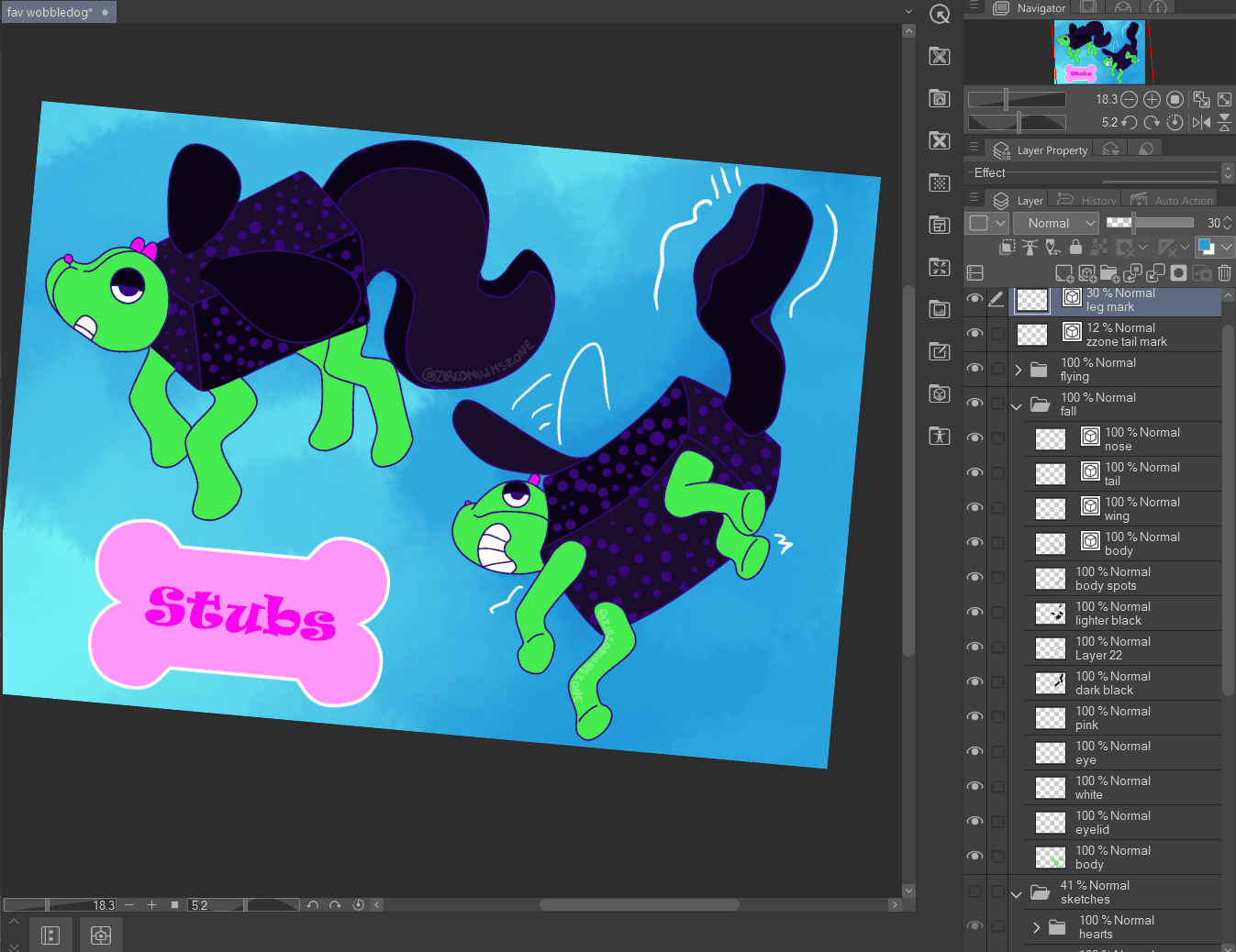Reset rotation in the Navigator panel
The image size is (1236, 952).
point(1175,122)
